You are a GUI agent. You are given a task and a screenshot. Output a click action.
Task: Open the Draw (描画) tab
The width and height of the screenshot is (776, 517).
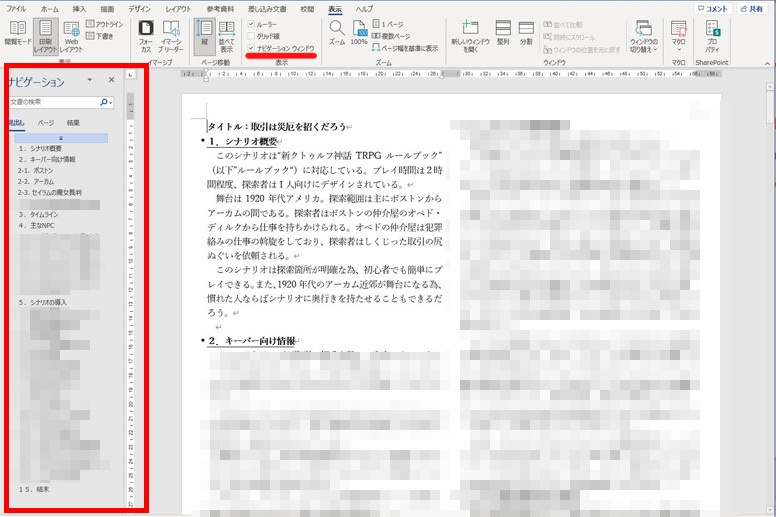click(x=107, y=9)
